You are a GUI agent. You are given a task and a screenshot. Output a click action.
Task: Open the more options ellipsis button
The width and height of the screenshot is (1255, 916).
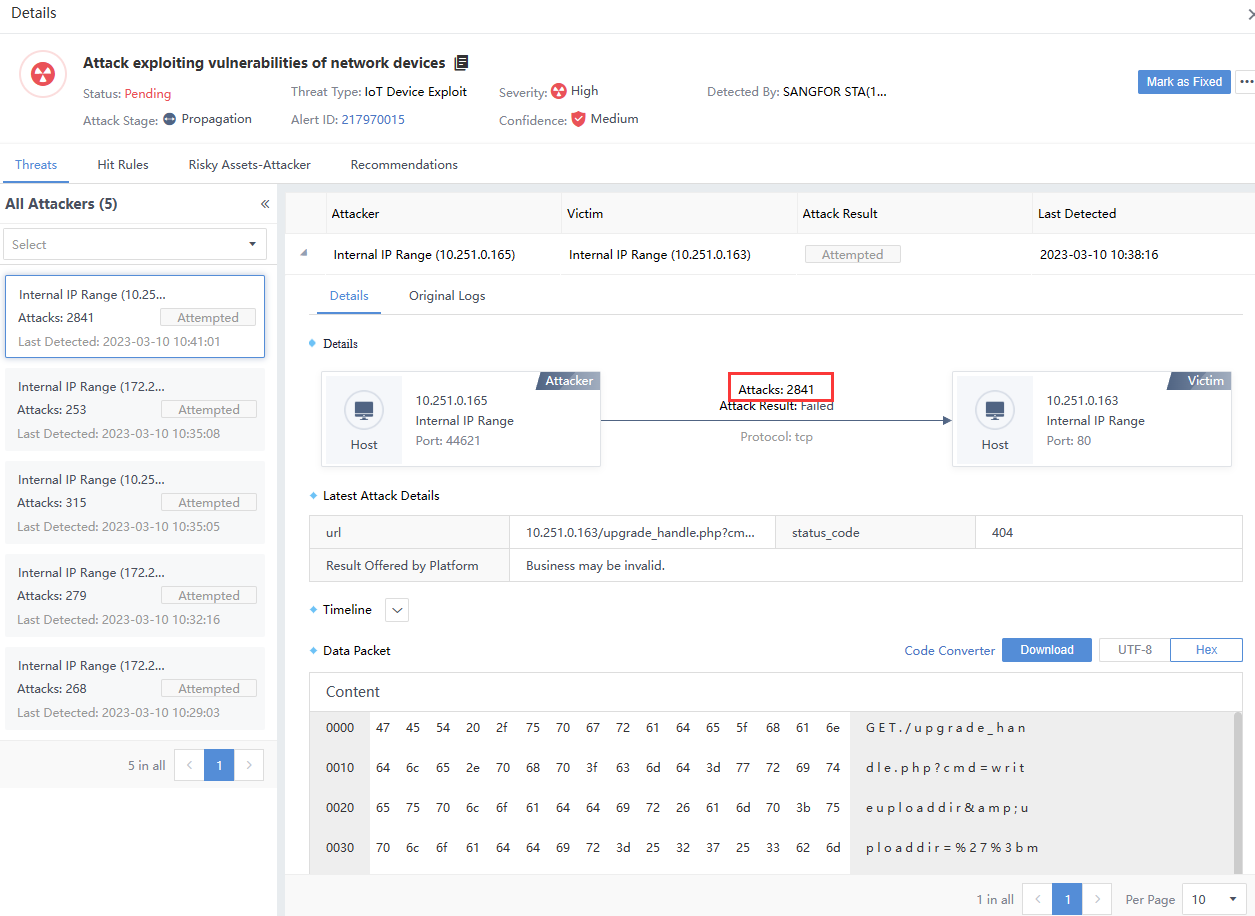[1245, 82]
